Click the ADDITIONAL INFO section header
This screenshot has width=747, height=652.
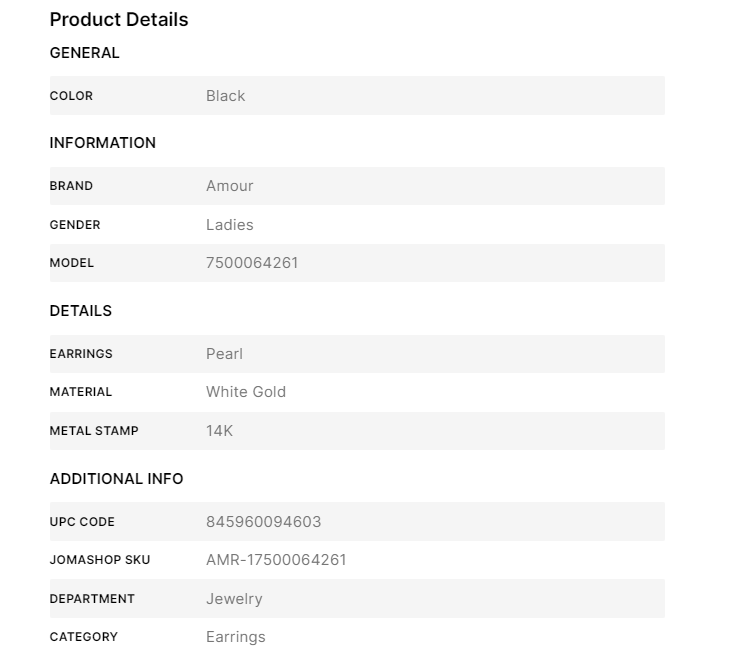[116, 479]
